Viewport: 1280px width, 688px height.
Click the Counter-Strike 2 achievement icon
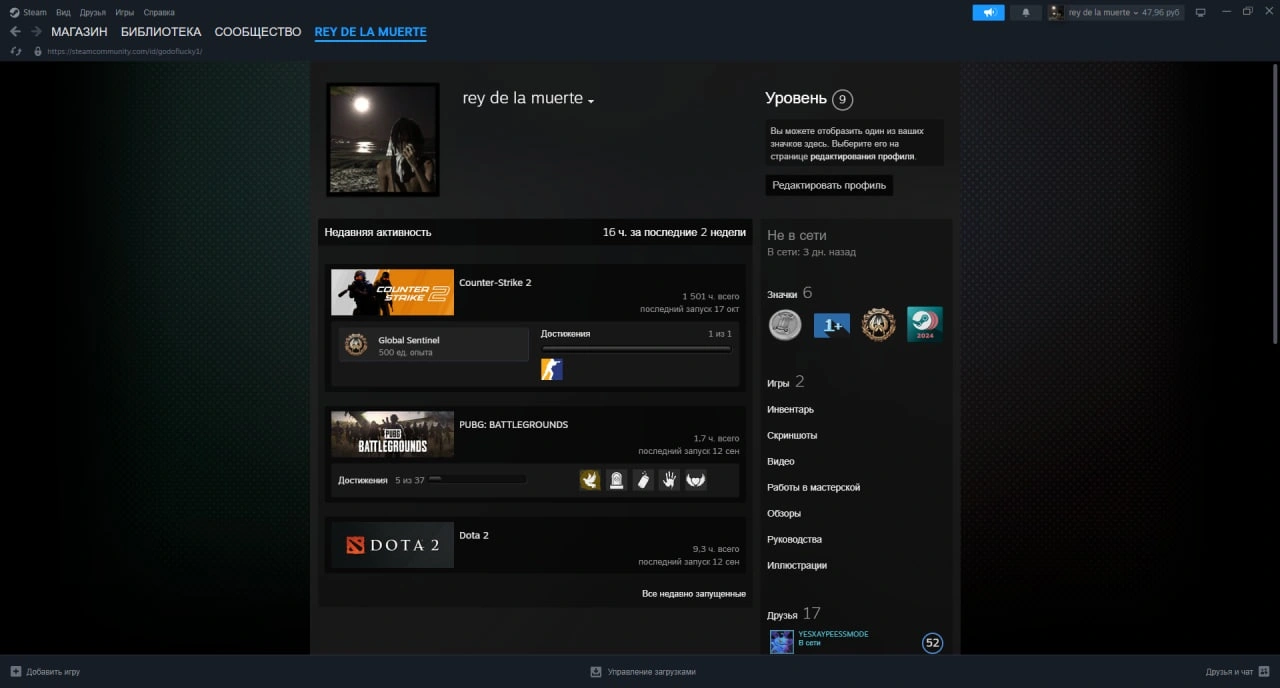(x=551, y=370)
